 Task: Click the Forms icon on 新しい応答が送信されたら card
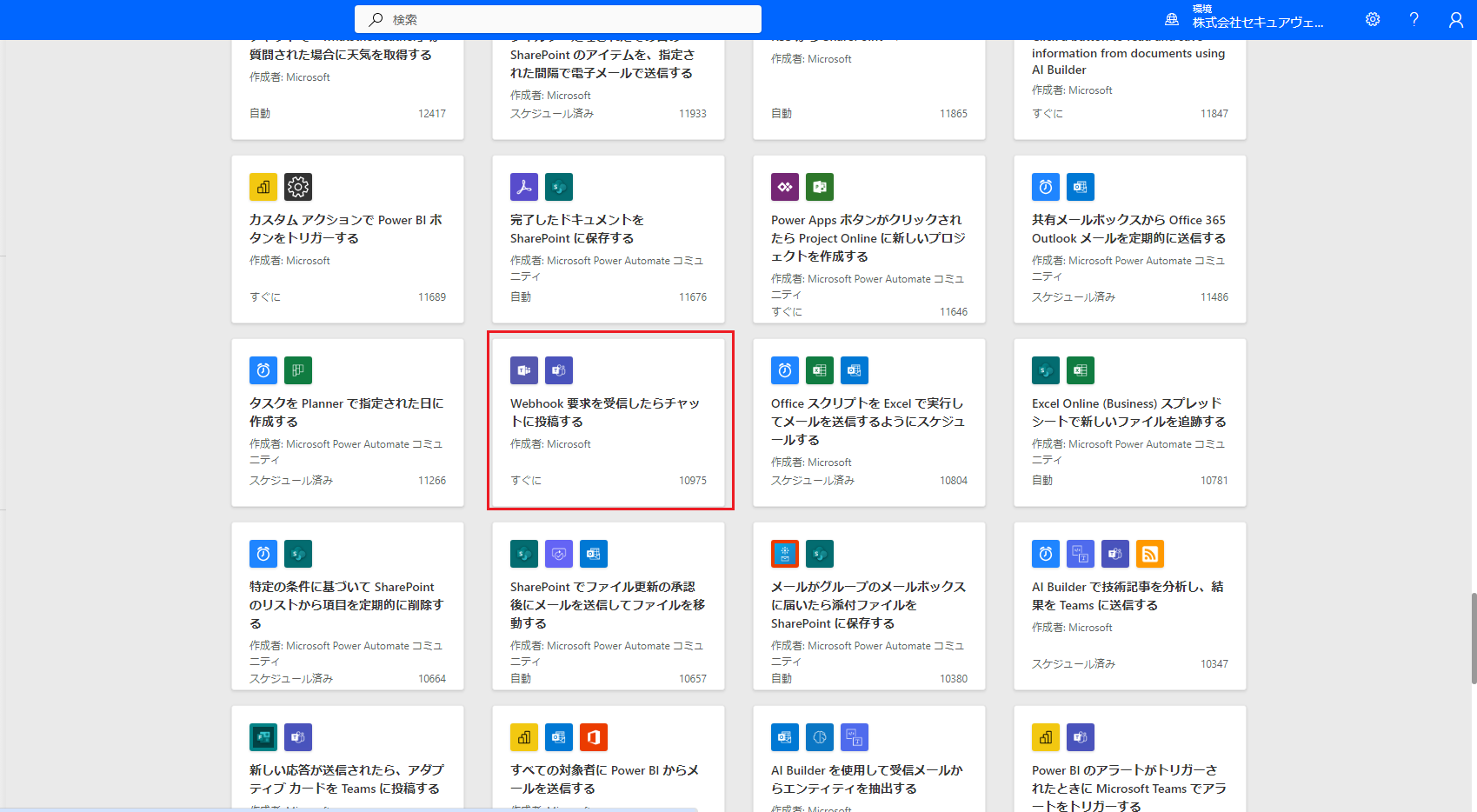(263, 737)
